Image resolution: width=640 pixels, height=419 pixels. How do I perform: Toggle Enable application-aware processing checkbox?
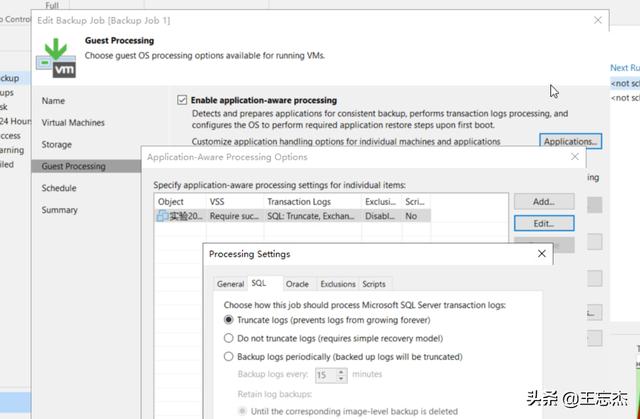[x=182, y=100]
